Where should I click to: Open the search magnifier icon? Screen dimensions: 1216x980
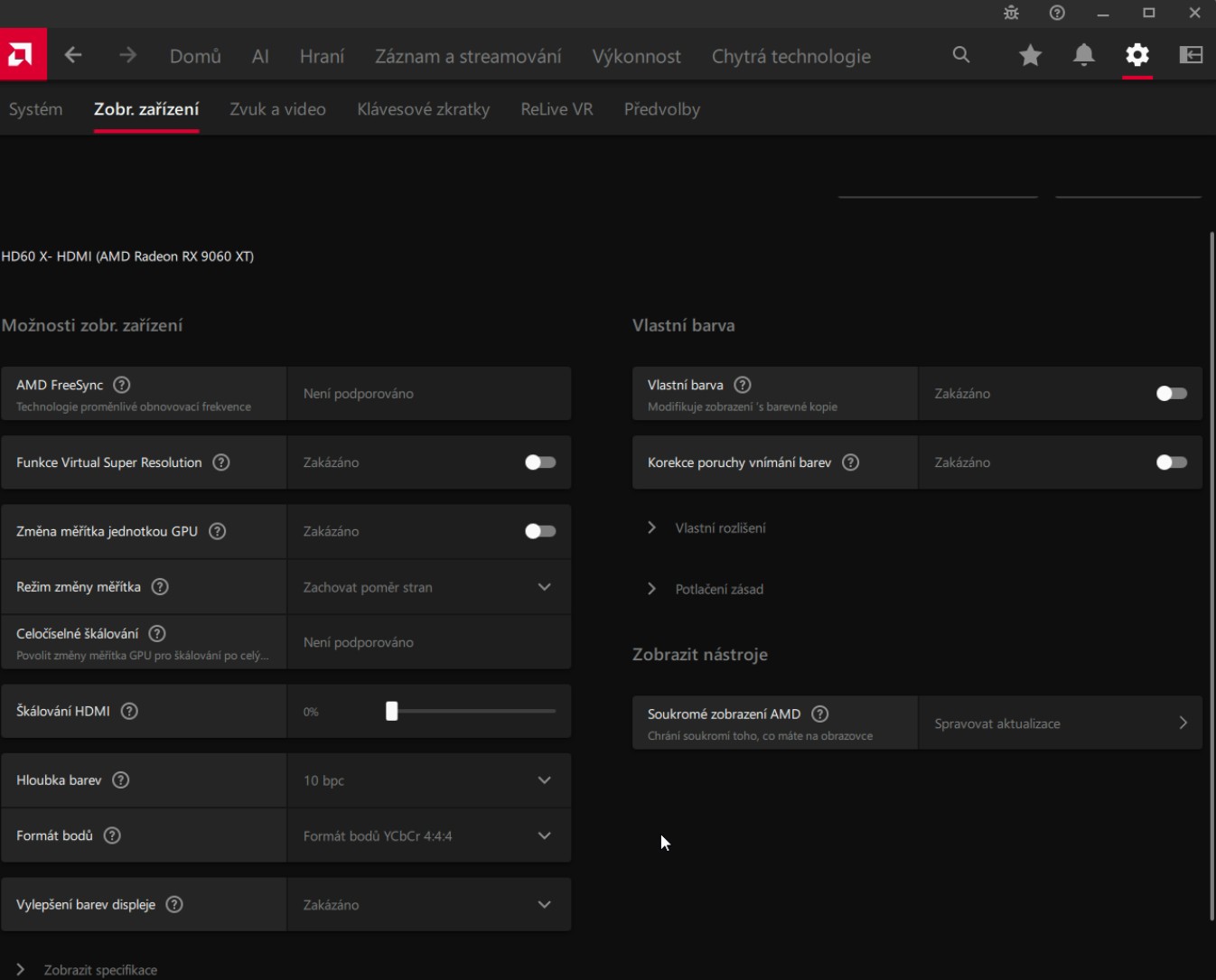(x=961, y=55)
